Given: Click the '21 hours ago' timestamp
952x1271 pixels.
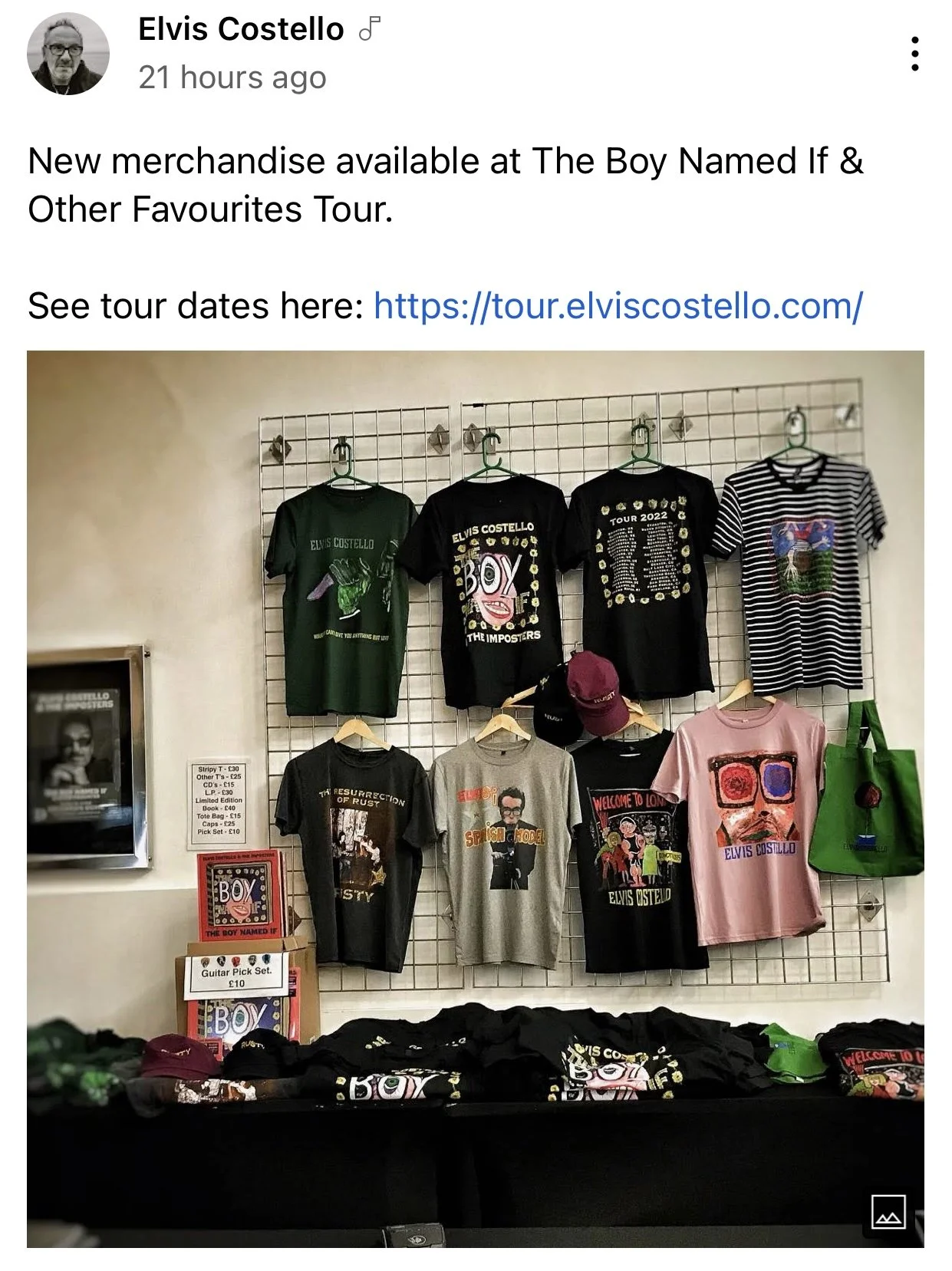Looking at the screenshot, I should pyautogui.click(x=232, y=77).
